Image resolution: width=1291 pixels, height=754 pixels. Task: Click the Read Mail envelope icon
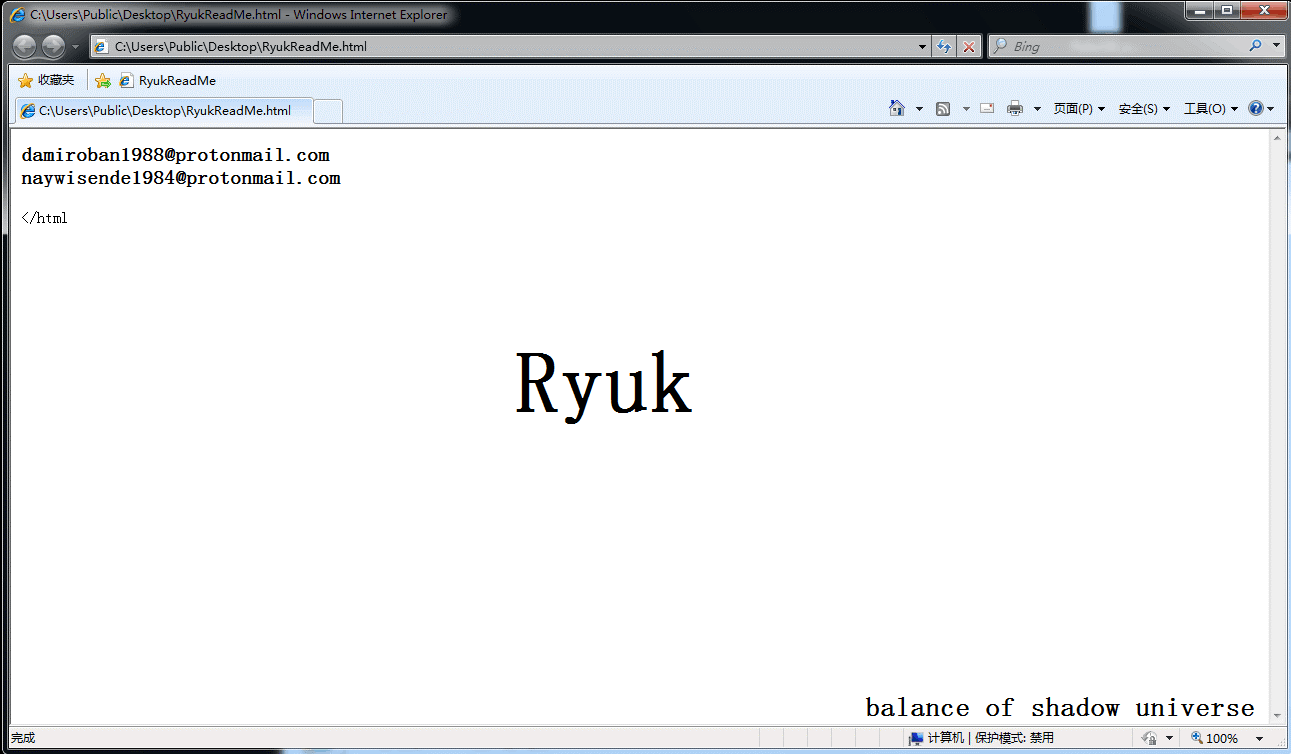click(x=987, y=108)
